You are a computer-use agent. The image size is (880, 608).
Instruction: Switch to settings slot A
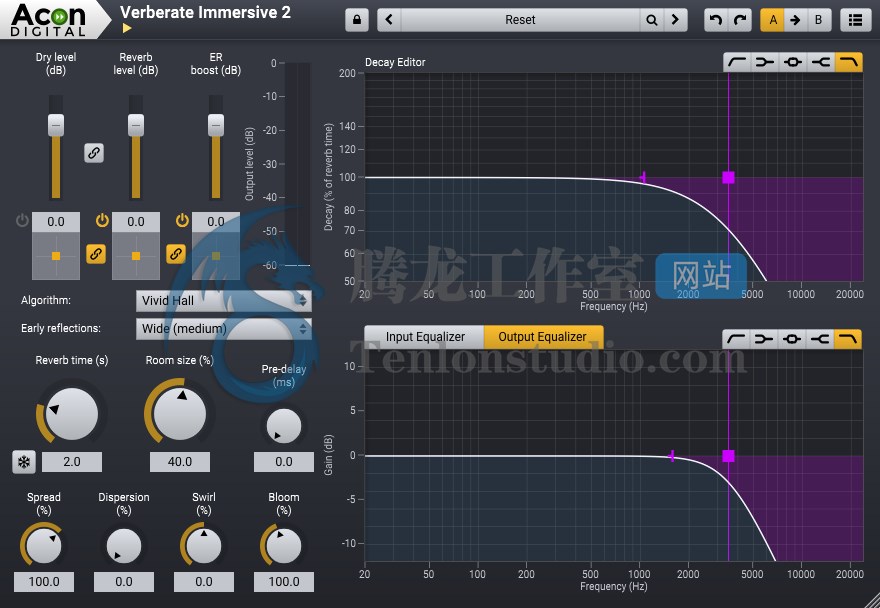click(773, 20)
